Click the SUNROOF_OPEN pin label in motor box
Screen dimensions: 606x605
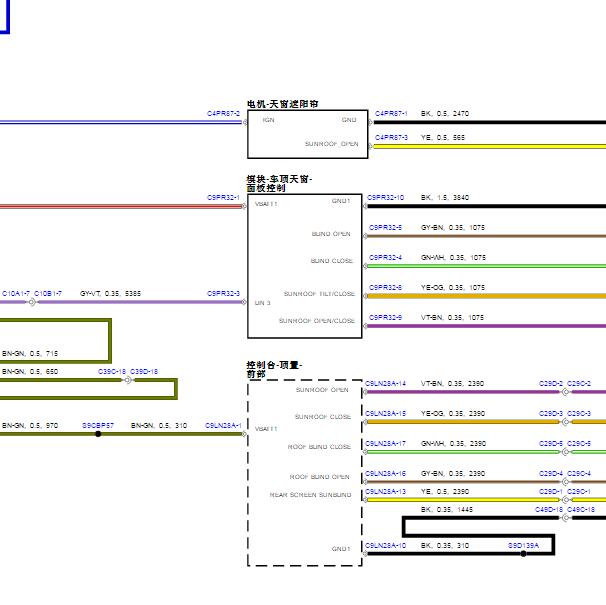(332, 144)
